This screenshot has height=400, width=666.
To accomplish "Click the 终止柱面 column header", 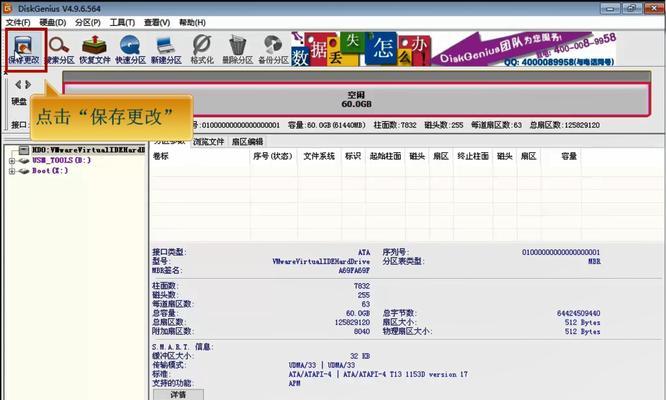I will point(473,156).
